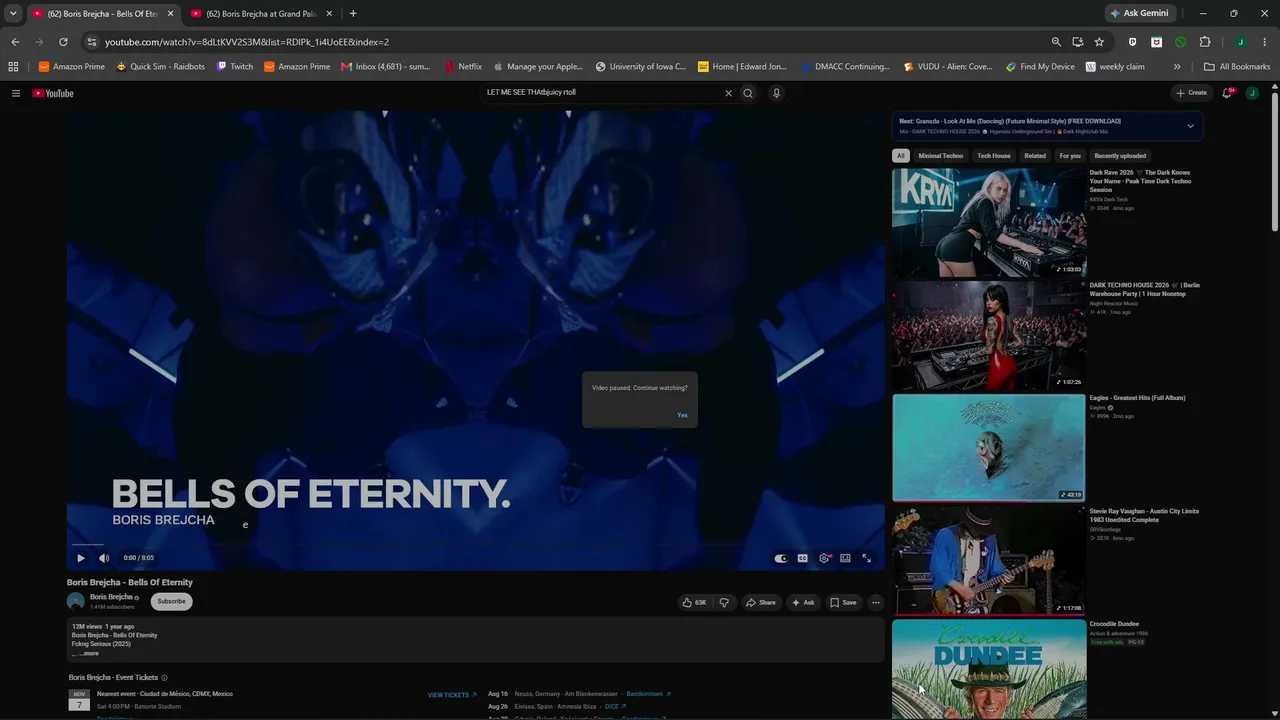Enter fullscreen mode for the video
This screenshot has width=1280, height=720.
click(x=866, y=558)
